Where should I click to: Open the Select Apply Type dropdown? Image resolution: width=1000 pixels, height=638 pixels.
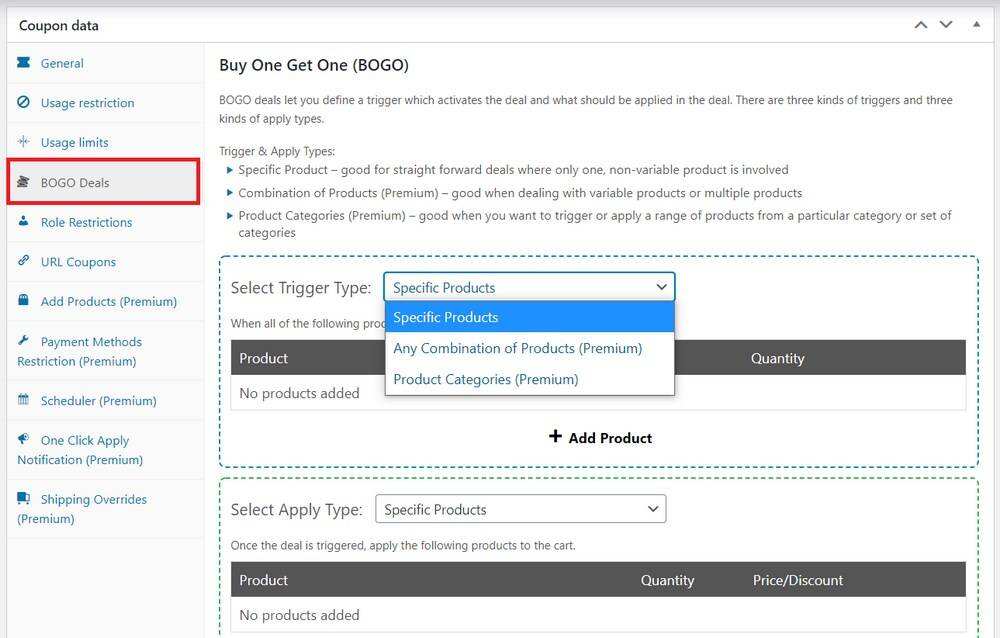tap(520, 509)
